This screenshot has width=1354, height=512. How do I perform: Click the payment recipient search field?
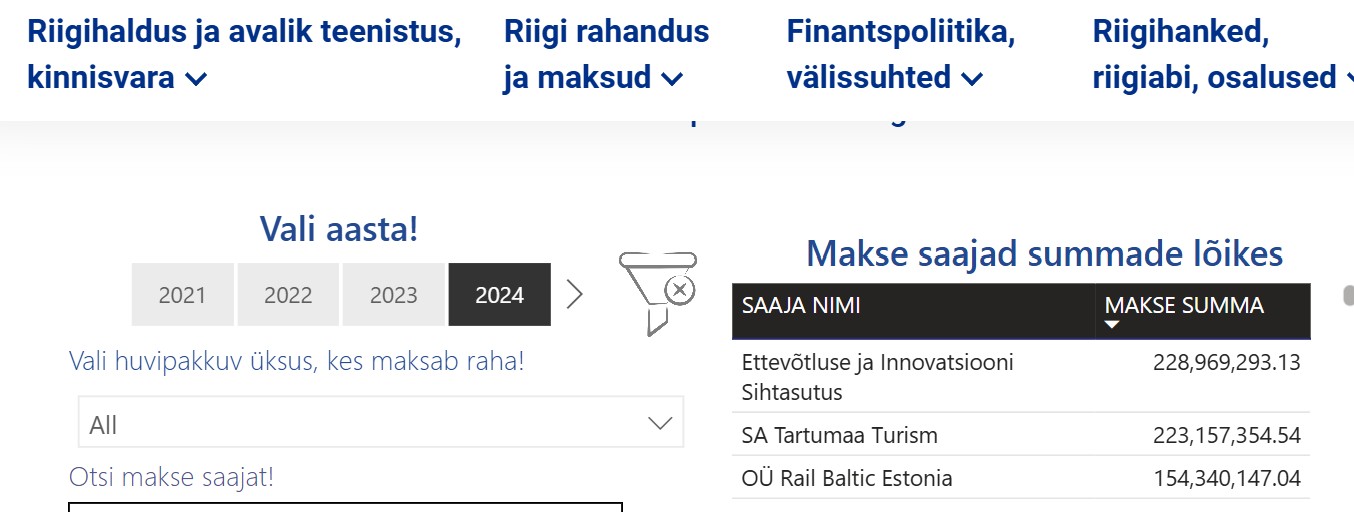coord(345,507)
